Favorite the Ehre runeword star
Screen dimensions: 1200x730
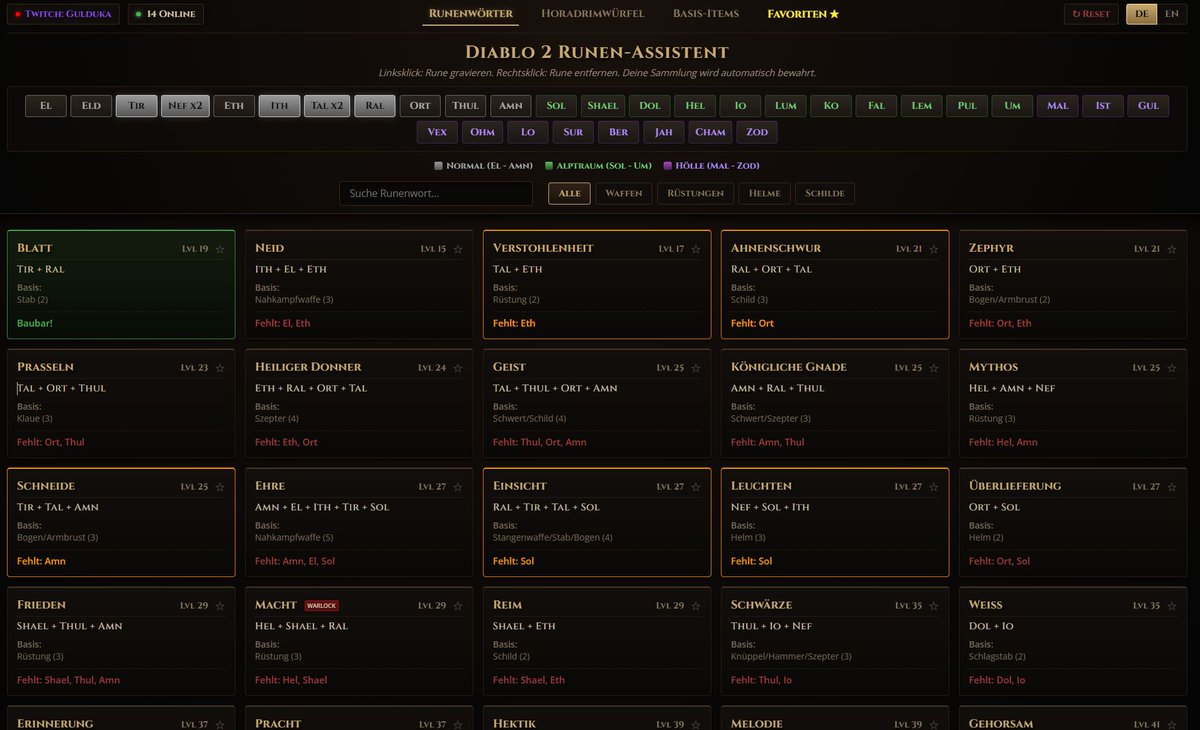pyautogui.click(x=457, y=486)
